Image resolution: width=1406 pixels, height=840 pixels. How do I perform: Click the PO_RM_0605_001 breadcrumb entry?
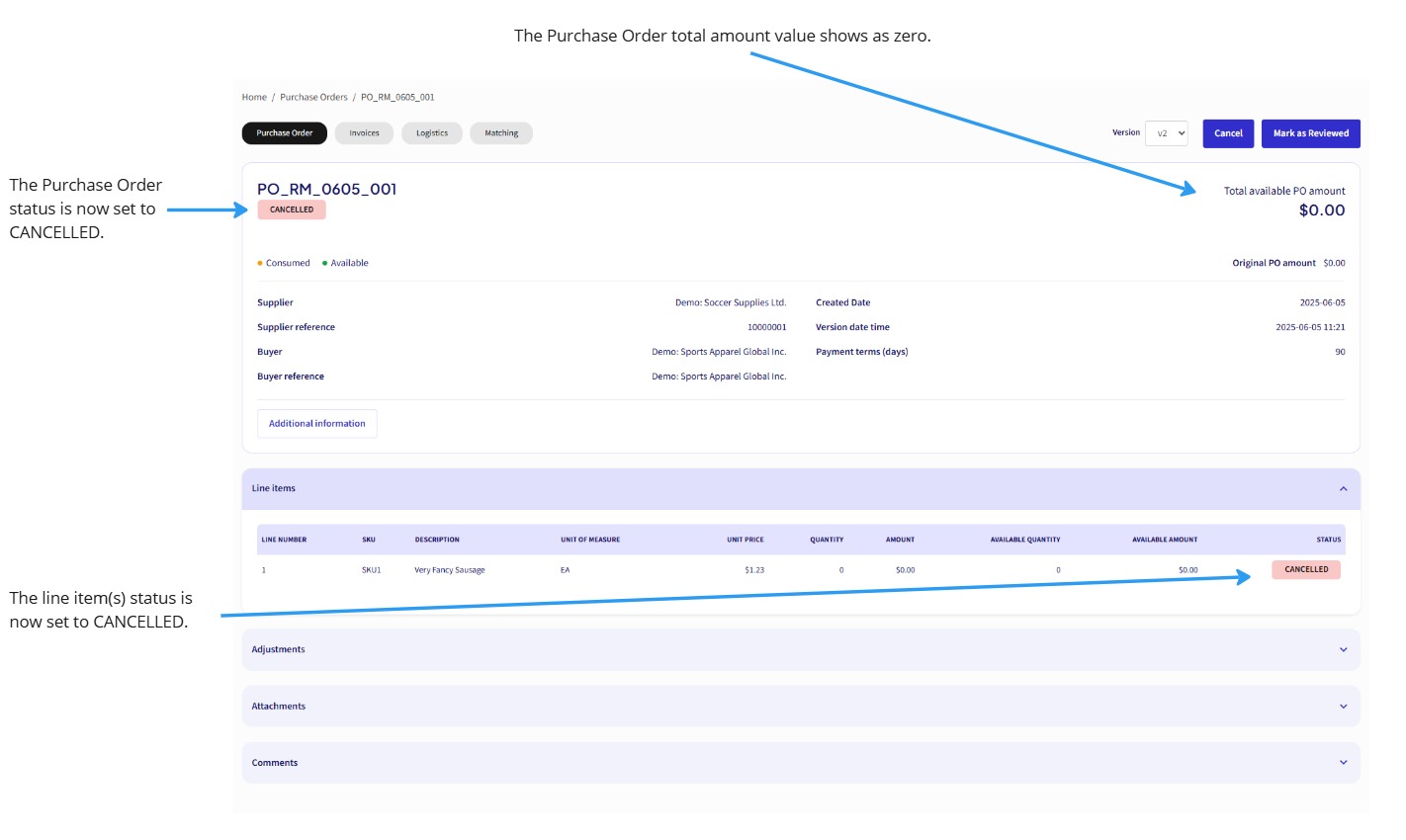(396, 96)
